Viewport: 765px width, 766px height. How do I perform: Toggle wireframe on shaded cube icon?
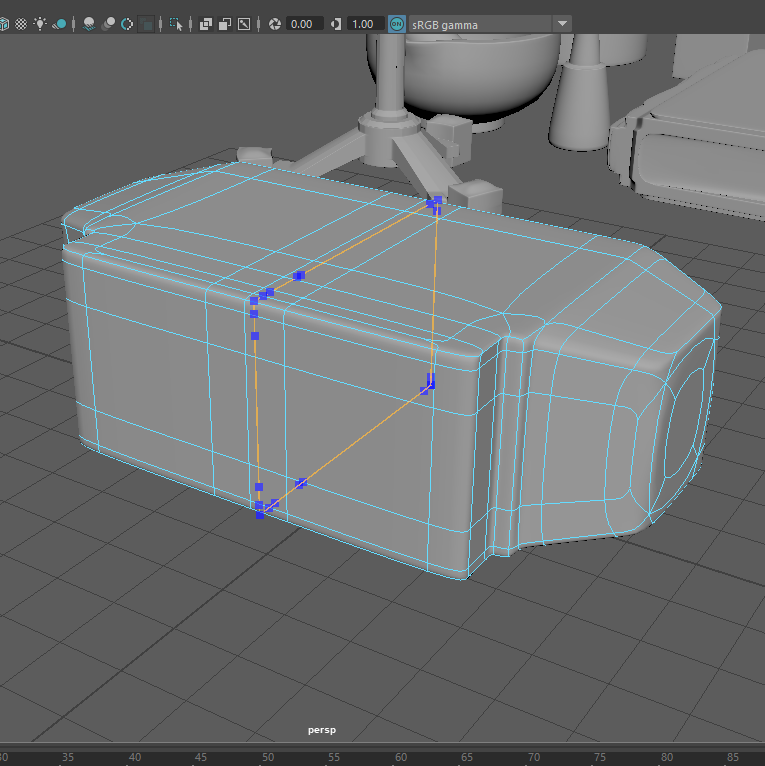pos(4,23)
